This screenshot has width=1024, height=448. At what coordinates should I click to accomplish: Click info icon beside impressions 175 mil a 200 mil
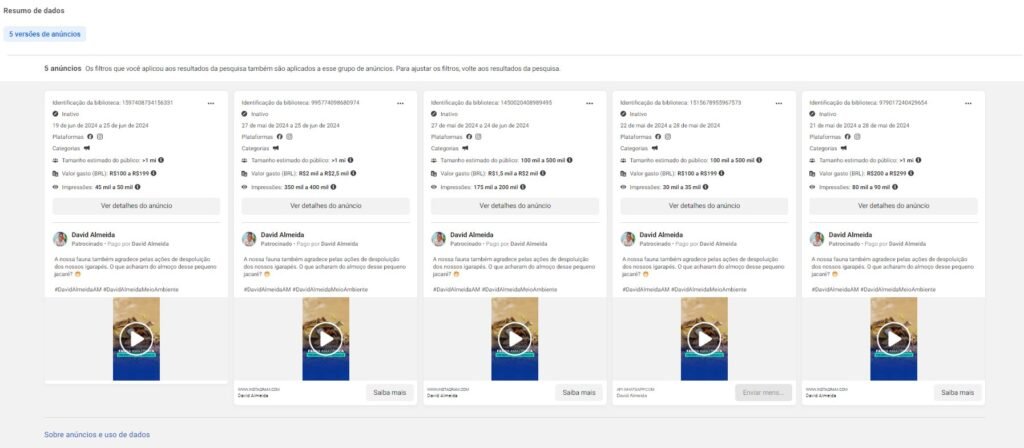pyautogui.click(x=541, y=187)
